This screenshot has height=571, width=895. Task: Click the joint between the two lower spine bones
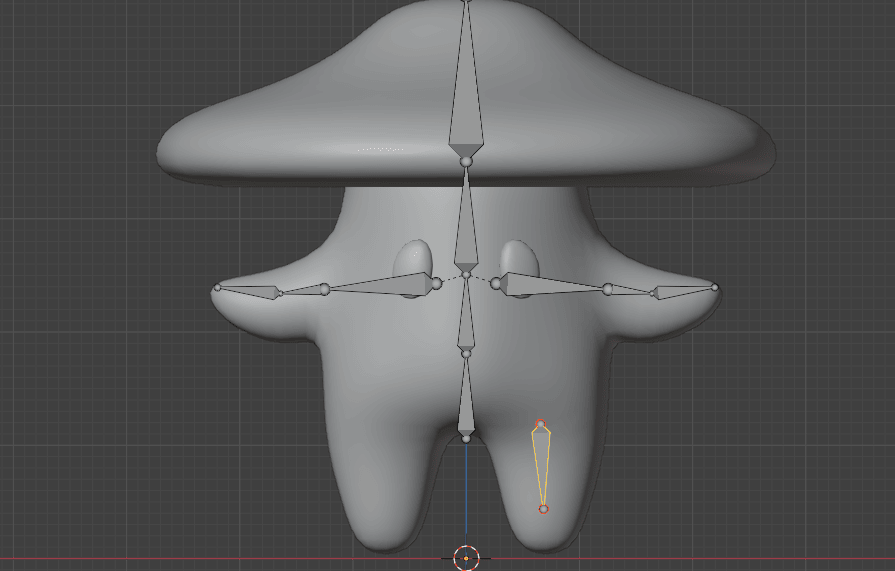pyautogui.click(x=466, y=353)
